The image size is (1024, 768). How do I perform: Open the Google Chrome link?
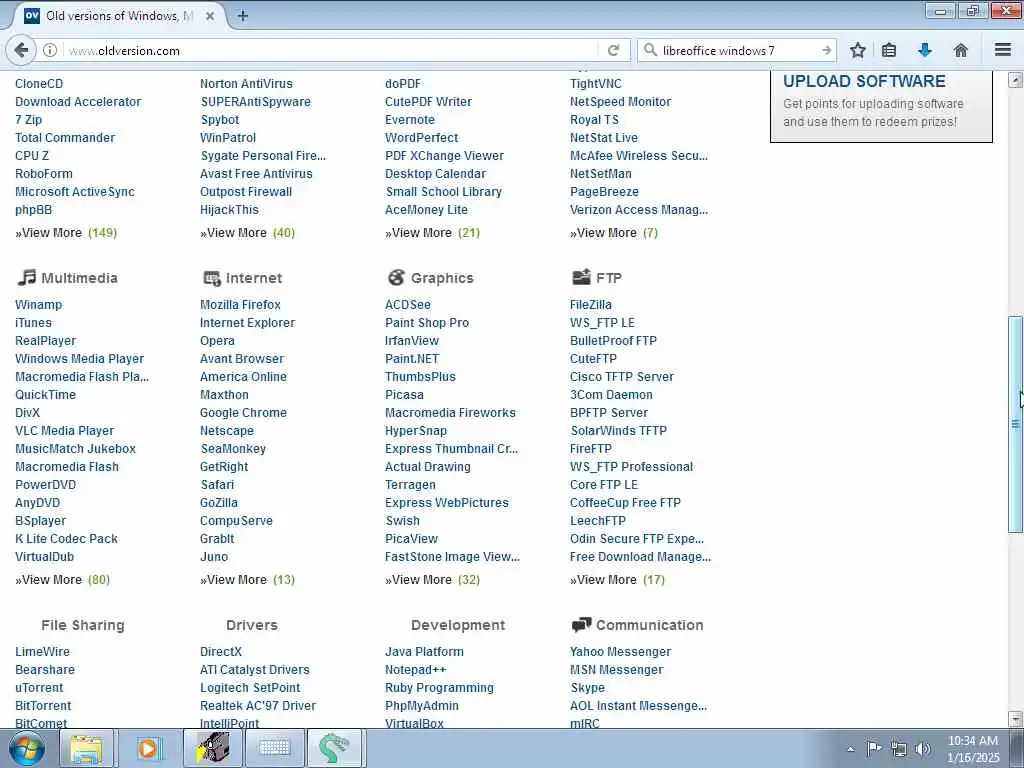(x=244, y=413)
